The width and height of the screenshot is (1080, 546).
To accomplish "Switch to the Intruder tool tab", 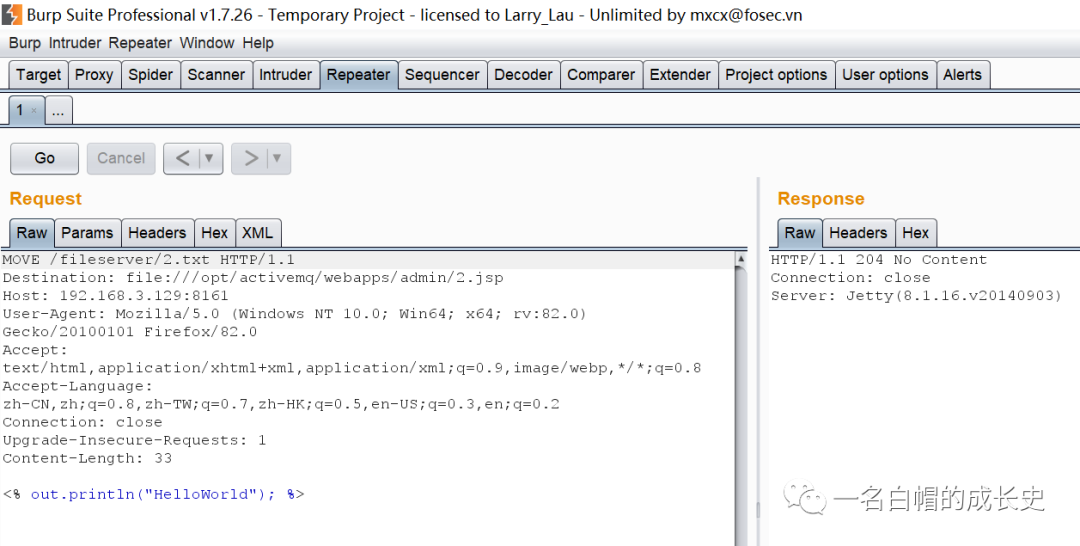I will click(286, 75).
